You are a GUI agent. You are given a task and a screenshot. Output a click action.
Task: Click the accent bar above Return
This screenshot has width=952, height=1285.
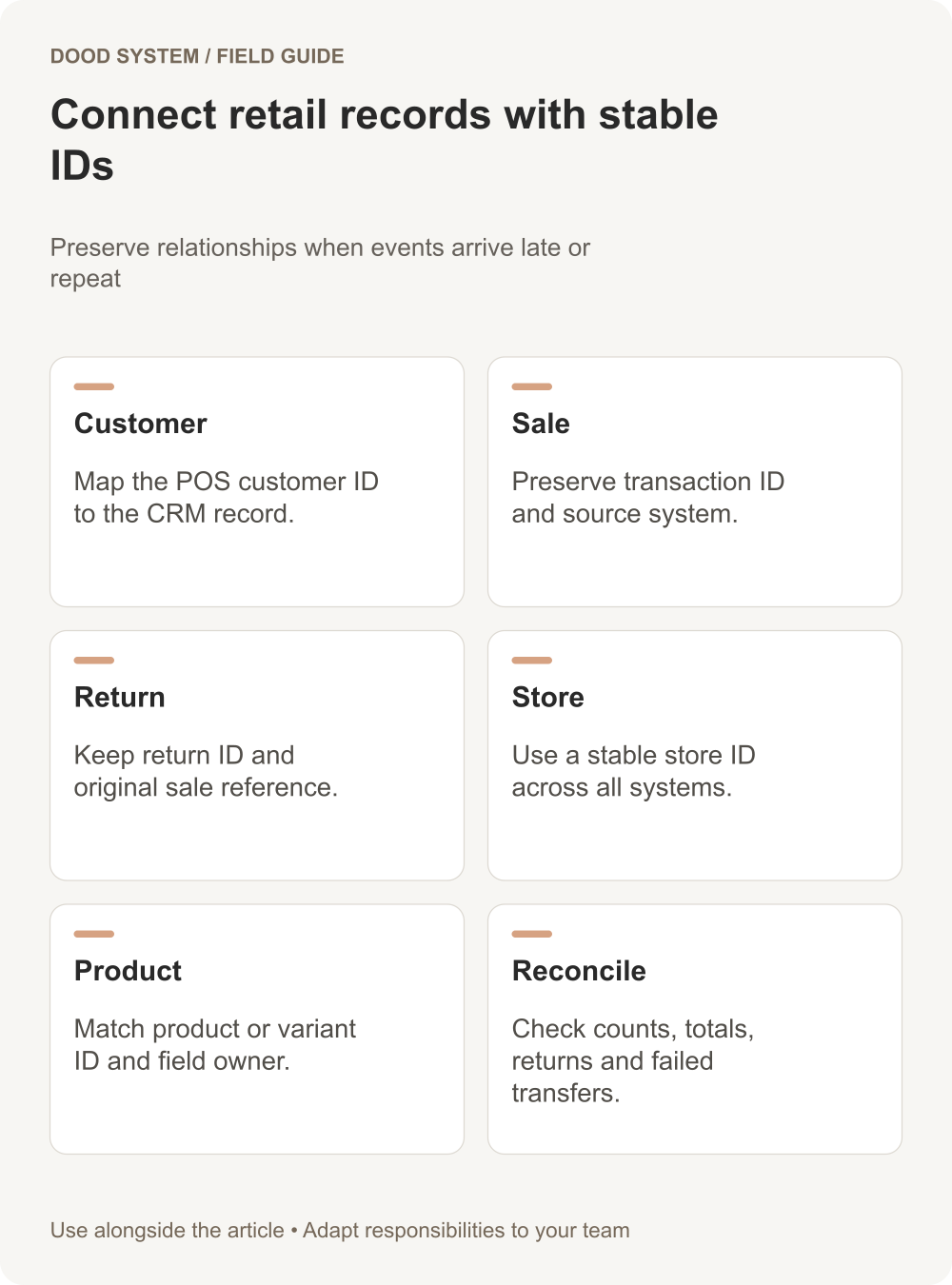coord(94,660)
